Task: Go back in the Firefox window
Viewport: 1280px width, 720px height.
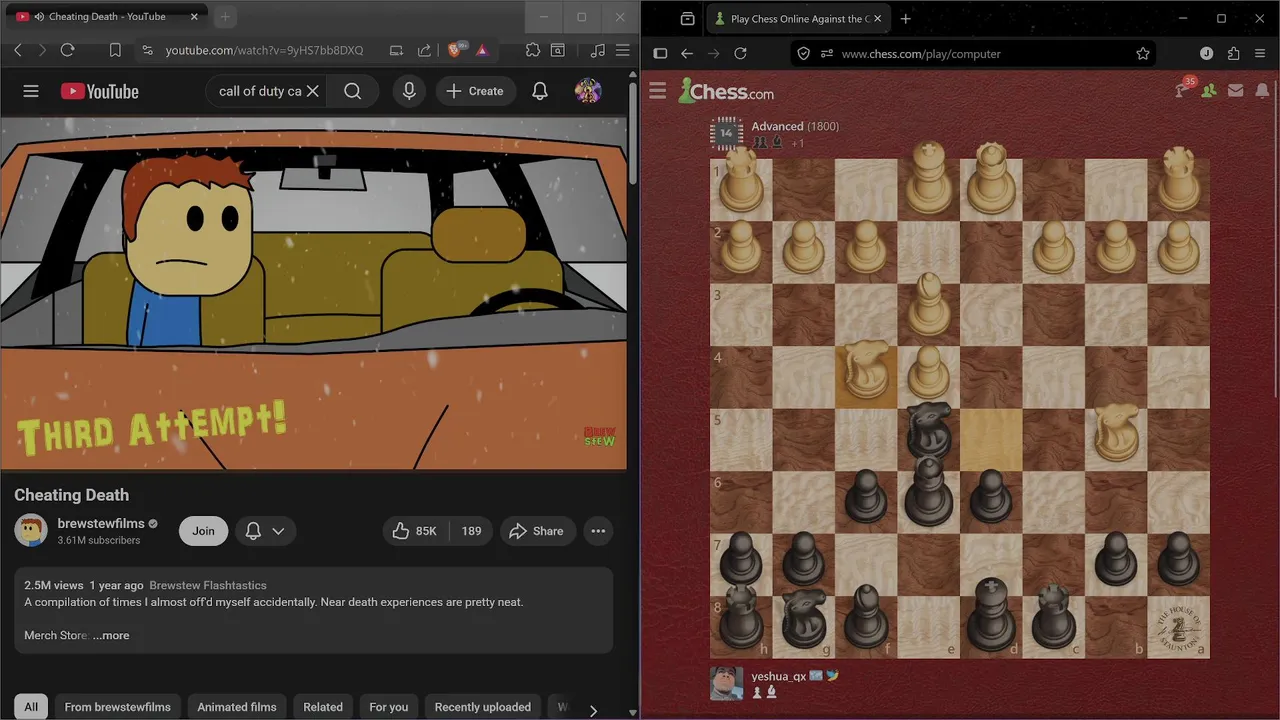Action: 686,54
